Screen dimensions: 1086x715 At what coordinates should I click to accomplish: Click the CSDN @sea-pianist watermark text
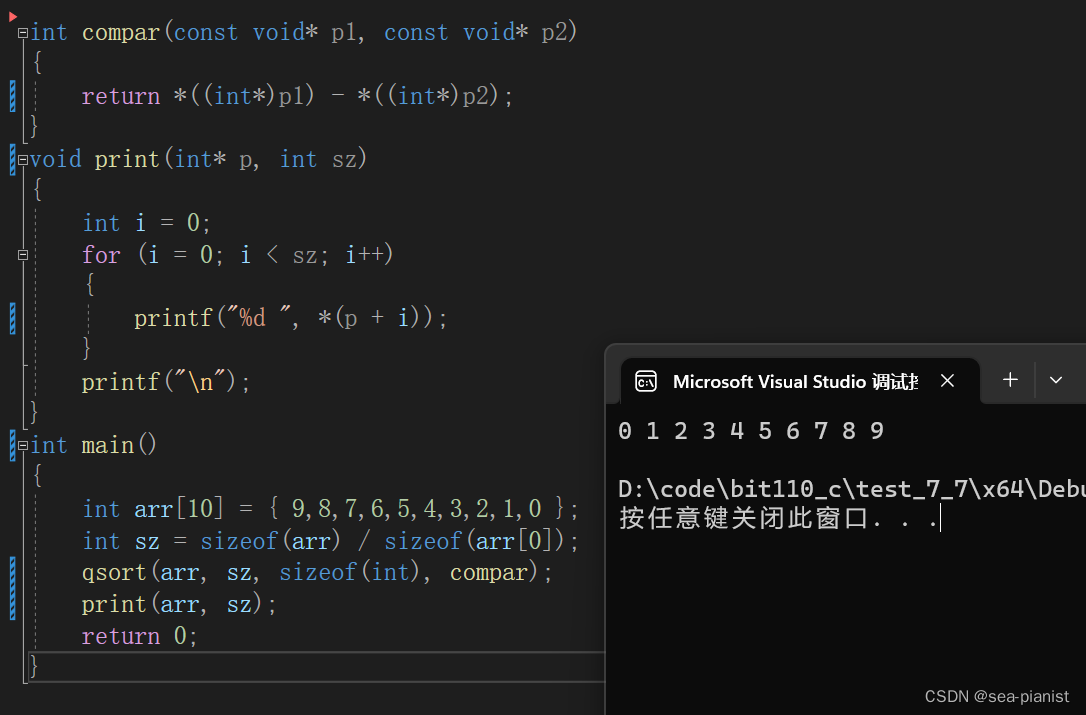click(996, 696)
